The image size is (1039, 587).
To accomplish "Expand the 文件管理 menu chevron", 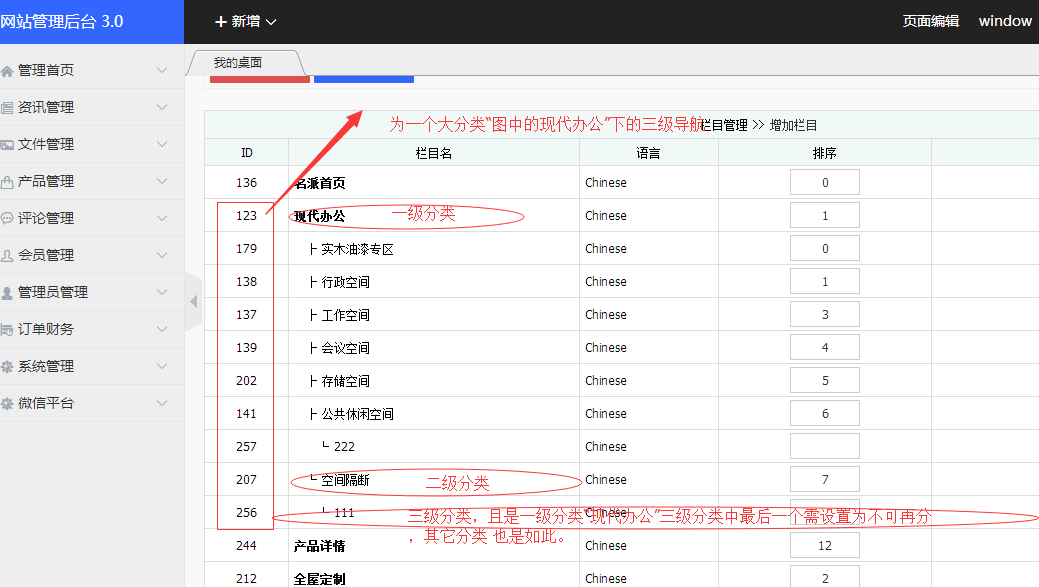I will click(162, 144).
